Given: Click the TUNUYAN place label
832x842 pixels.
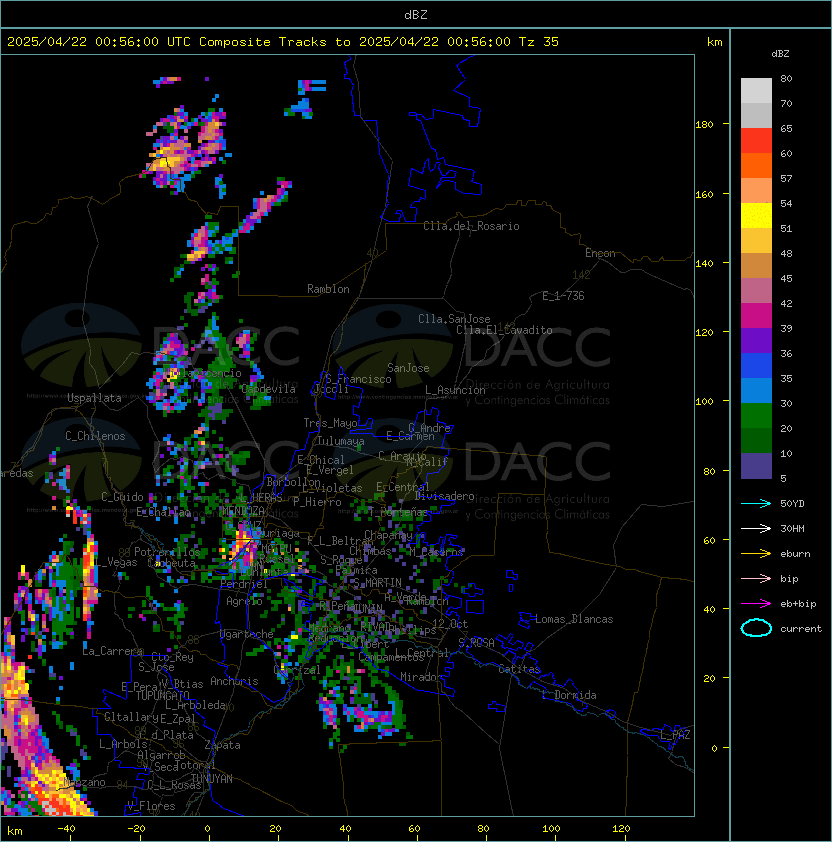Looking at the screenshot, I should click(x=212, y=779).
